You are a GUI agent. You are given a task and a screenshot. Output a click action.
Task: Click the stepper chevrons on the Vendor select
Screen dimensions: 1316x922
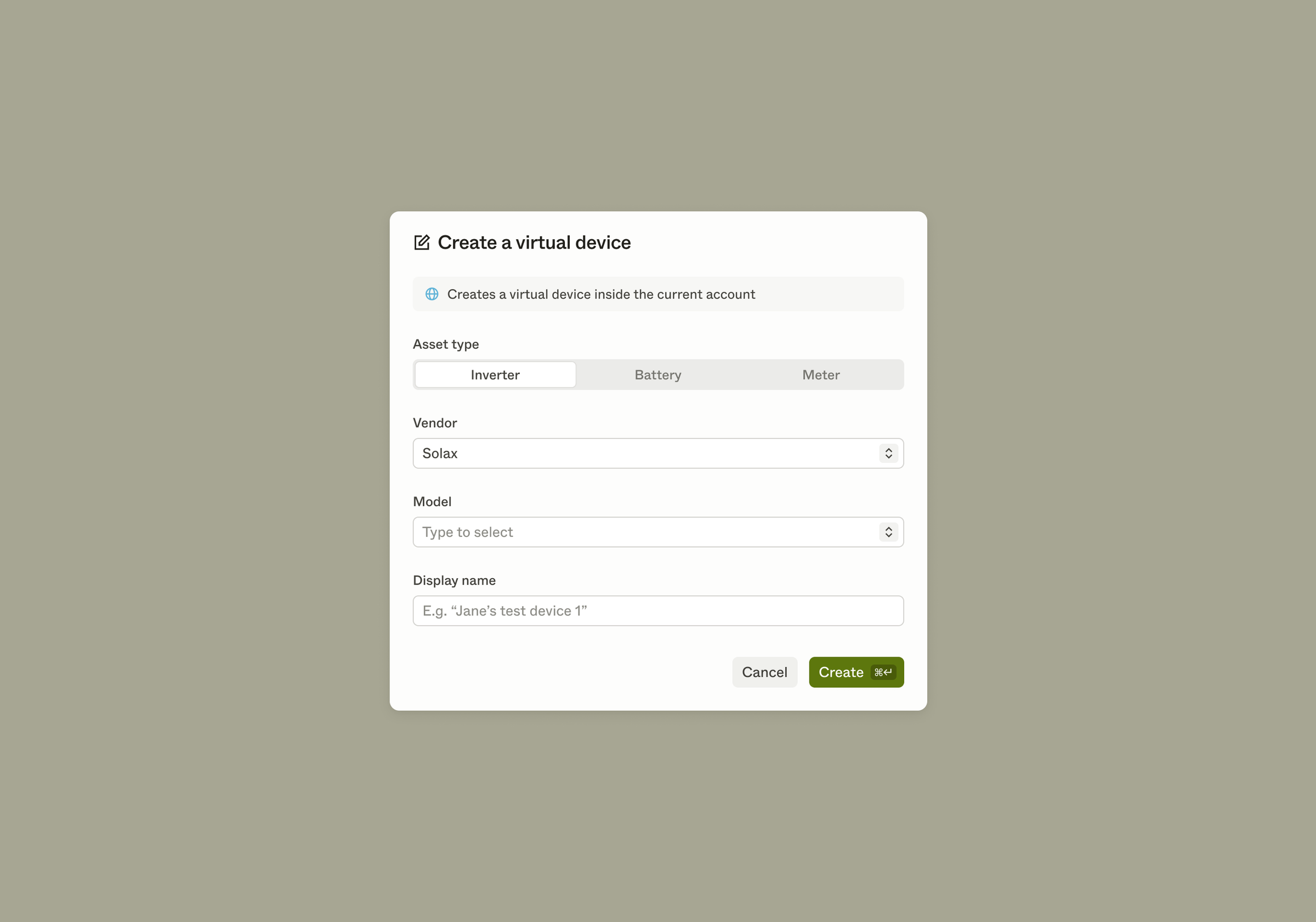(888, 453)
